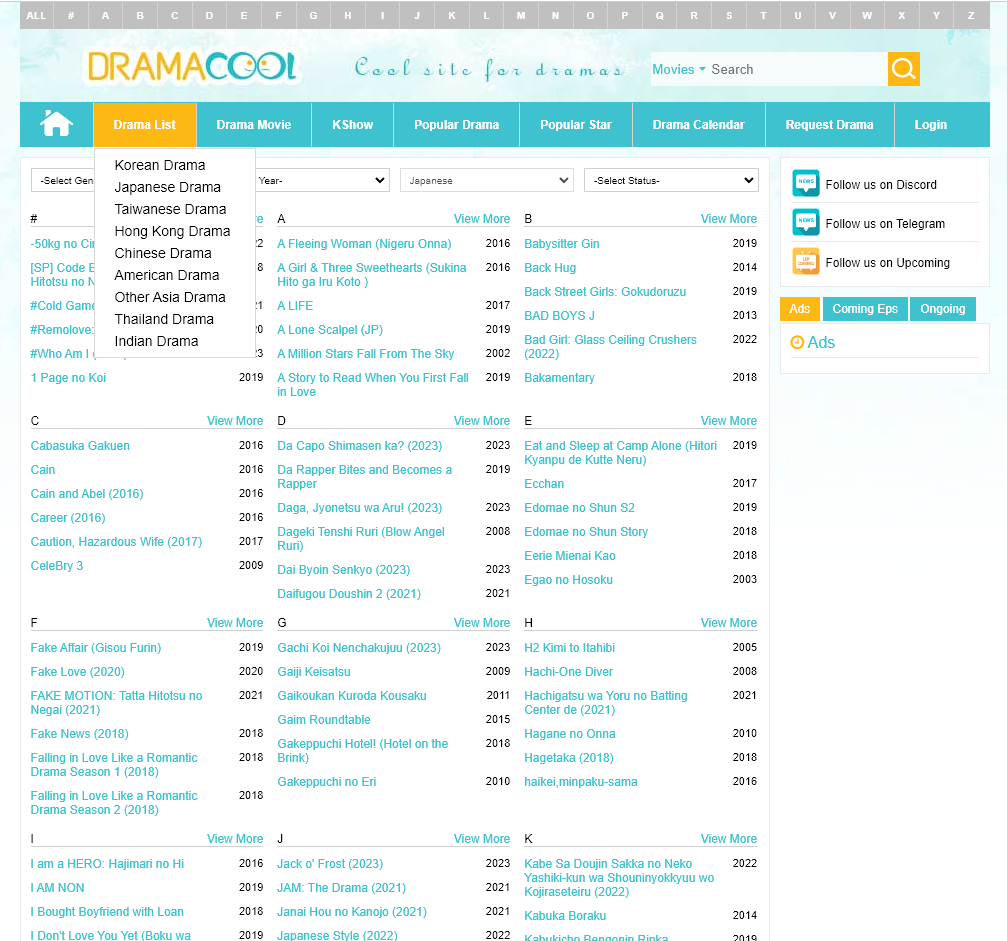This screenshot has width=1007, height=941.
Task: Filter by letter Z in alphabet bar
Action: pyautogui.click(x=971, y=15)
